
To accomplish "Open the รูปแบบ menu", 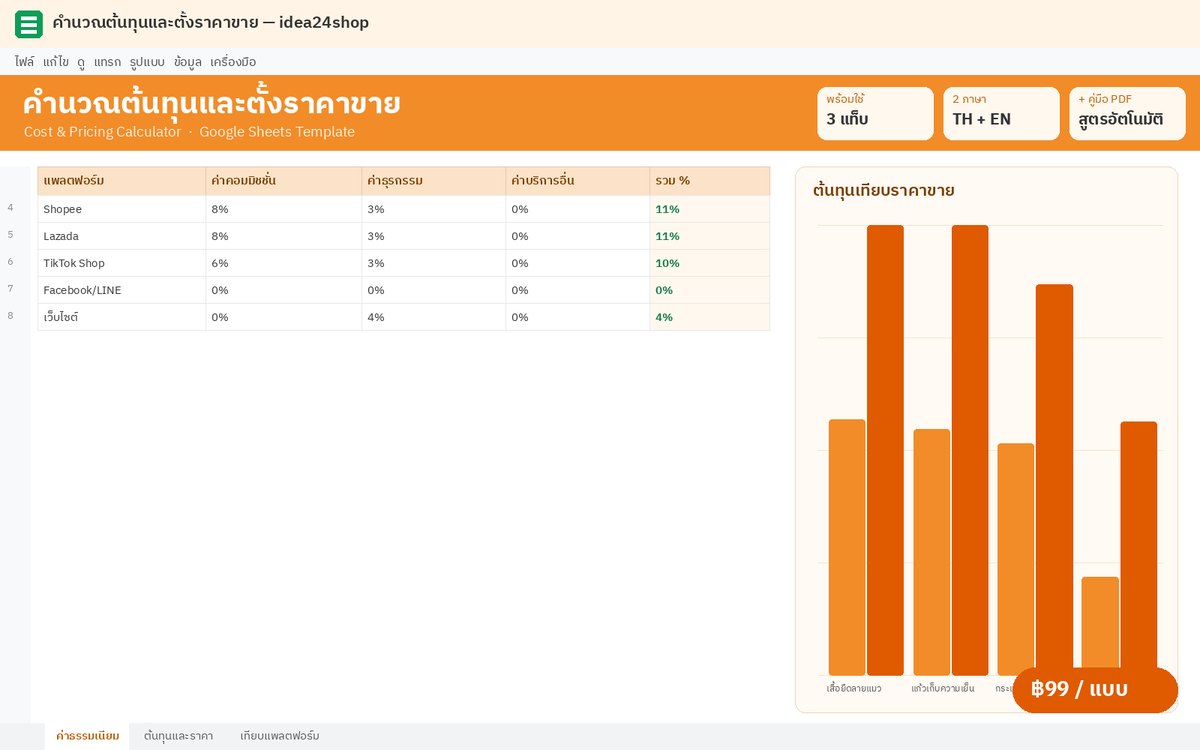I will 147,62.
